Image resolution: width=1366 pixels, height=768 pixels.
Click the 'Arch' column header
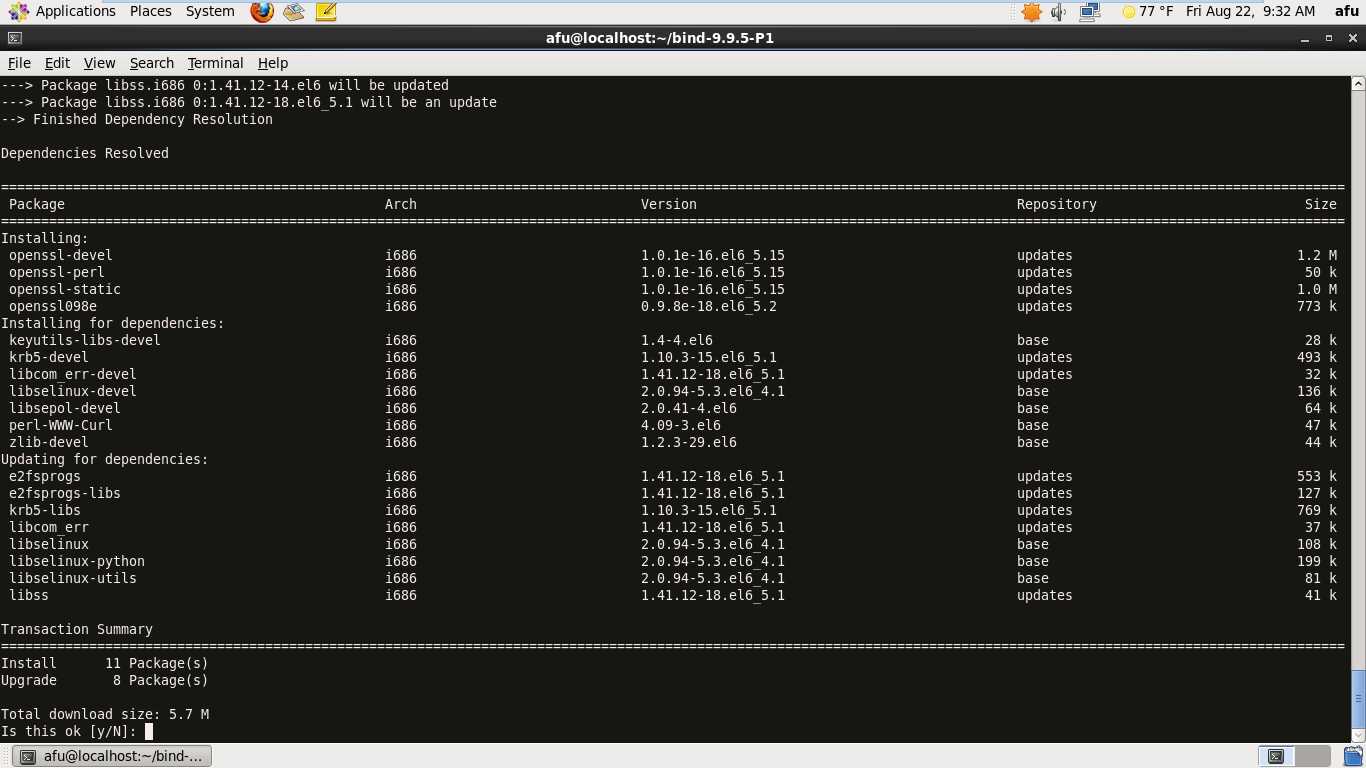(401, 204)
